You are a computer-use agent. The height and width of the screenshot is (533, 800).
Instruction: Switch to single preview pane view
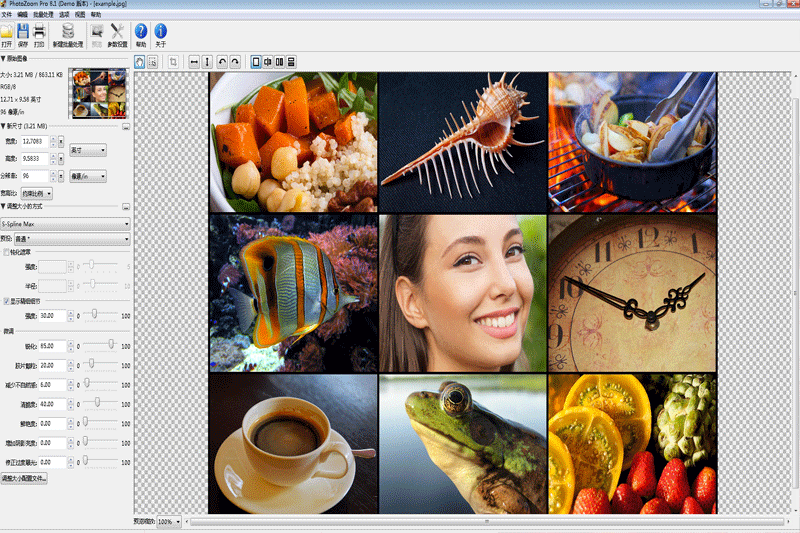(256, 62)
